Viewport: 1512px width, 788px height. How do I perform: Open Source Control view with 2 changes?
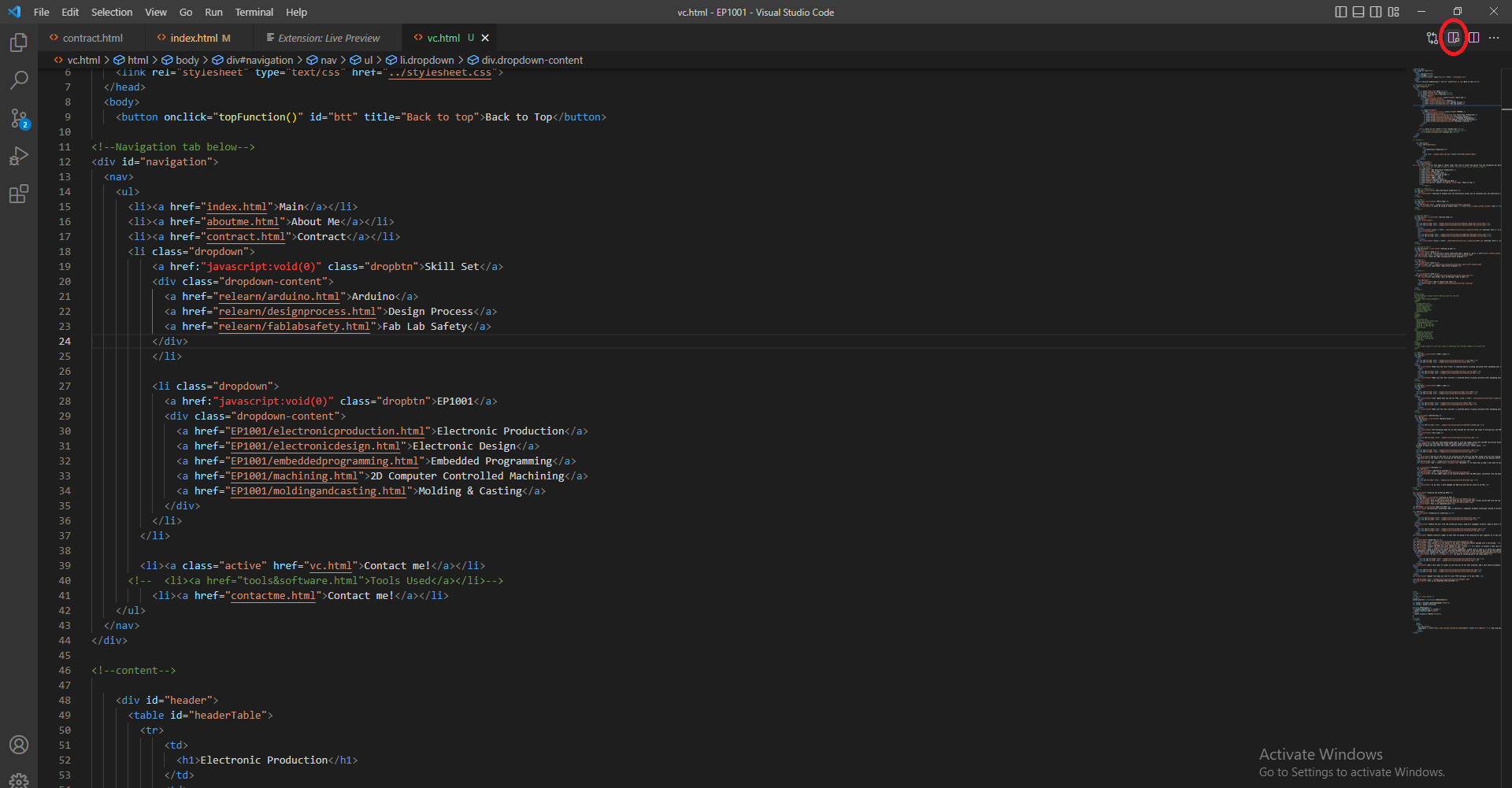pos(19,119)
